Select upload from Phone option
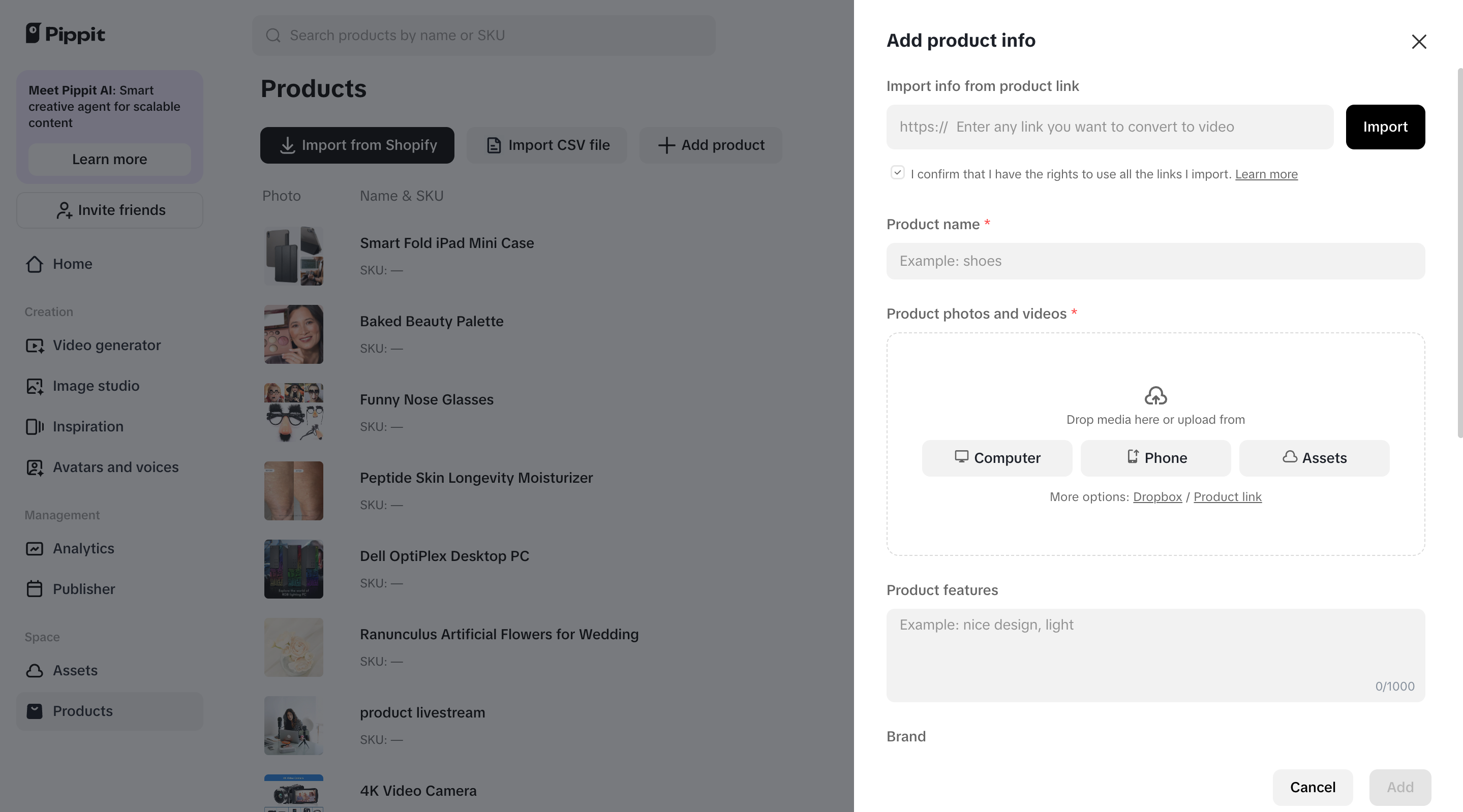Viewport: 1463px width, 812px height. click(1155, 458)
